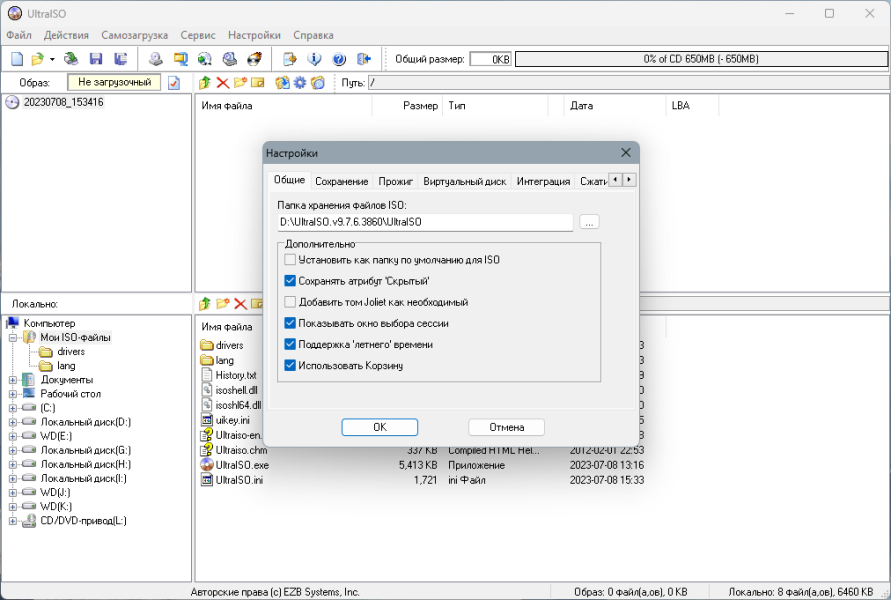Click the Burn CD/DVD image flame icon

(x=255, y=59)
